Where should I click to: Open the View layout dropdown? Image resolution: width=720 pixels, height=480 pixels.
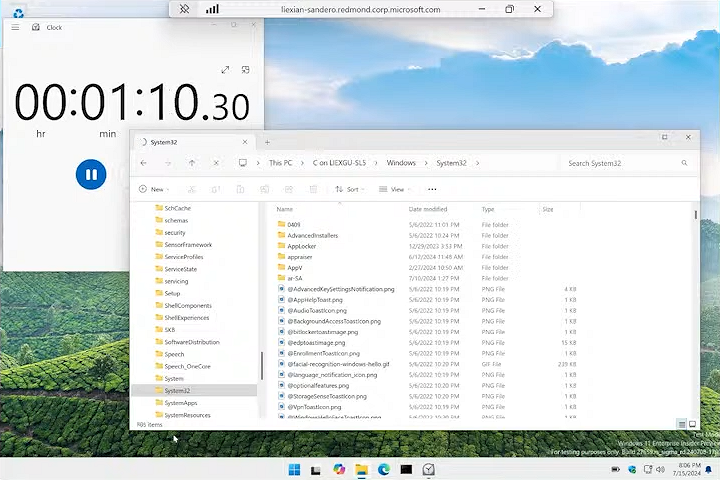click(x=397, y=189)
